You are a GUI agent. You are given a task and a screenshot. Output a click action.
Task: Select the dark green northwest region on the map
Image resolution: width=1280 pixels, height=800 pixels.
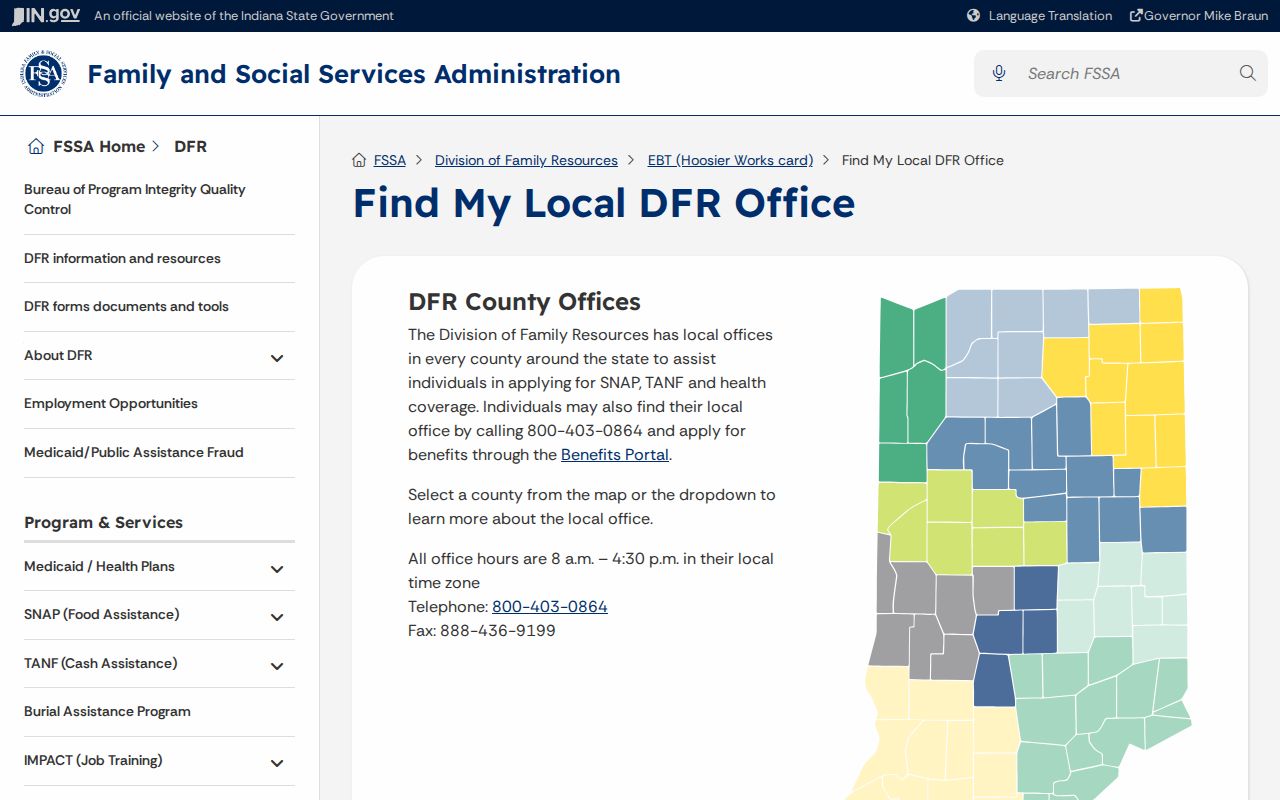point(910,390)
